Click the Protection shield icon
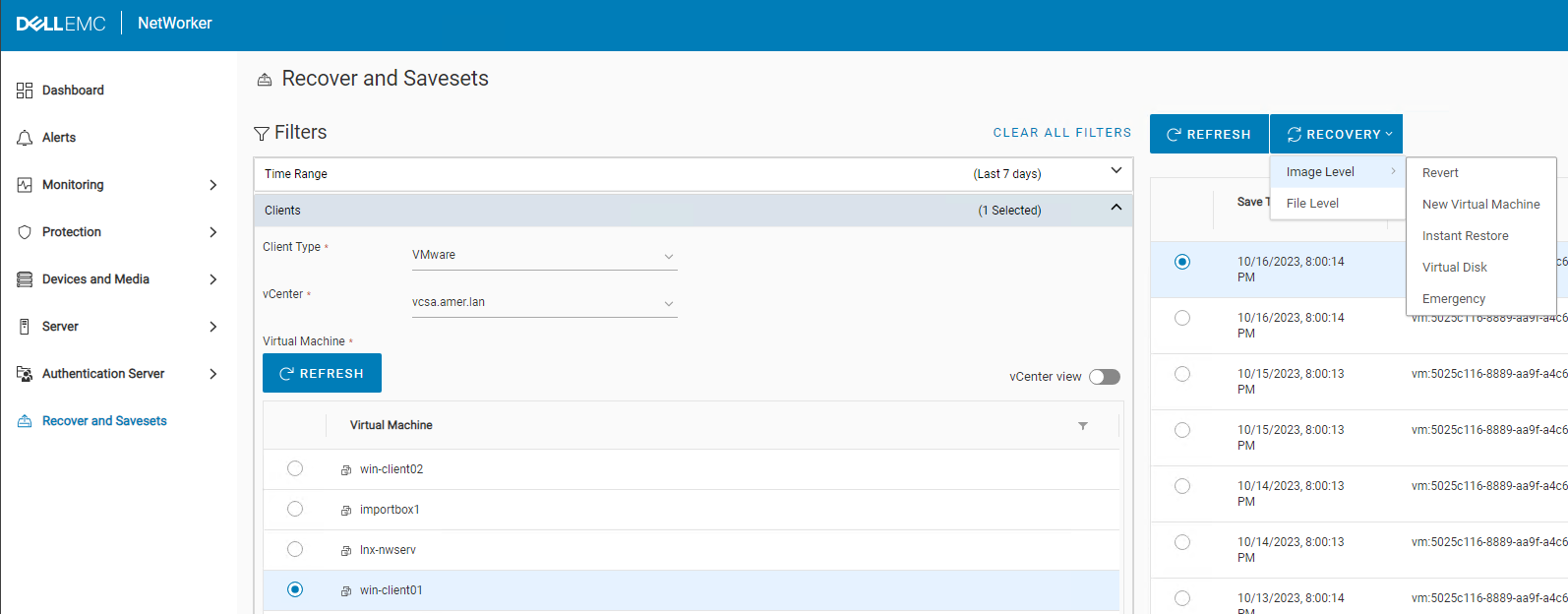 pyautogui.click(x=25, y=232)
